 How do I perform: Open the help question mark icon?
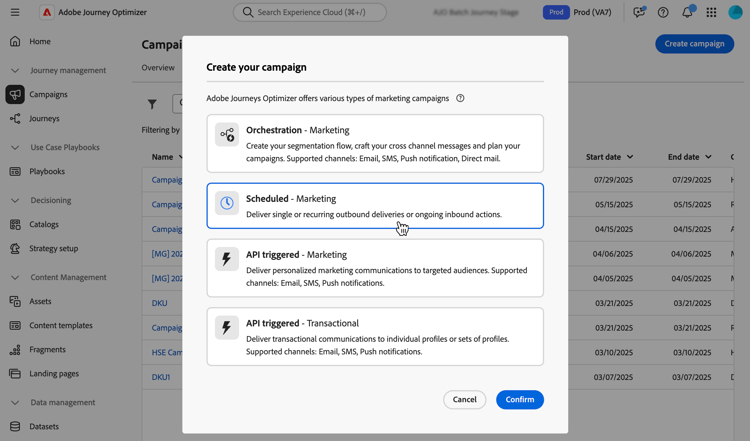(x=663, y=13)
